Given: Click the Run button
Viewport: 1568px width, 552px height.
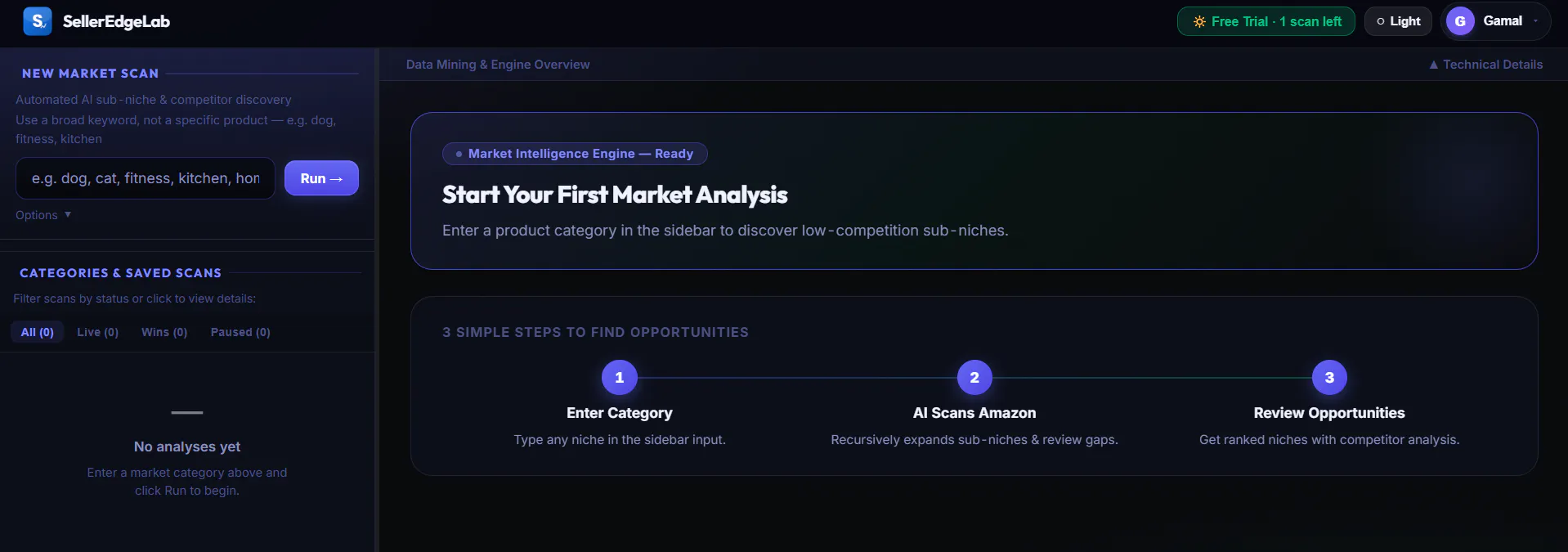Looking at the screenshot, I should (321, 178).
